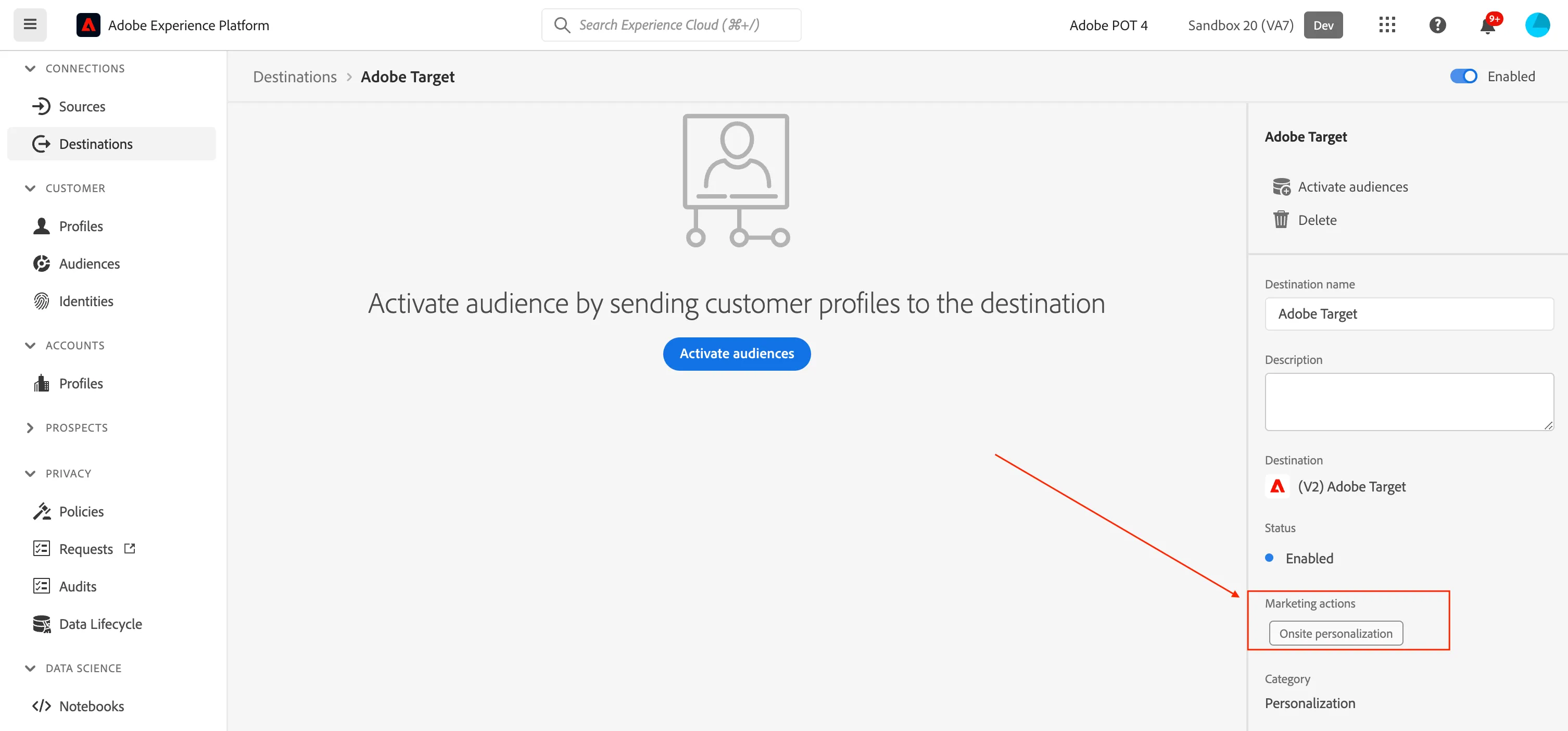Image resolution: width=1568 pixels, height=731 pixels.
Task: Click the Sources arrow icon
Action: (42, 107)
